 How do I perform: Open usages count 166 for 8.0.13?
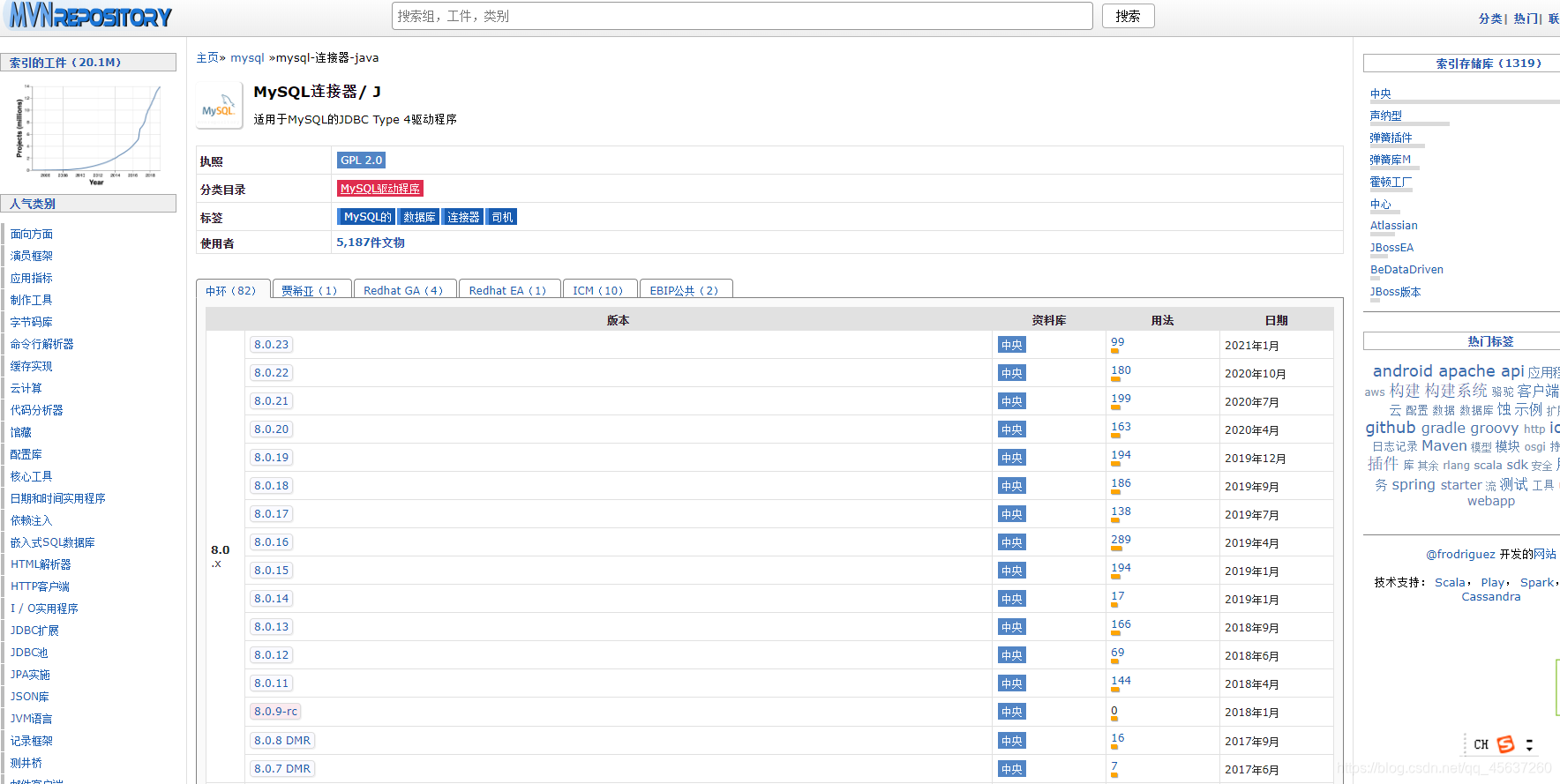pyautogui.click(x=1121, y=624)
